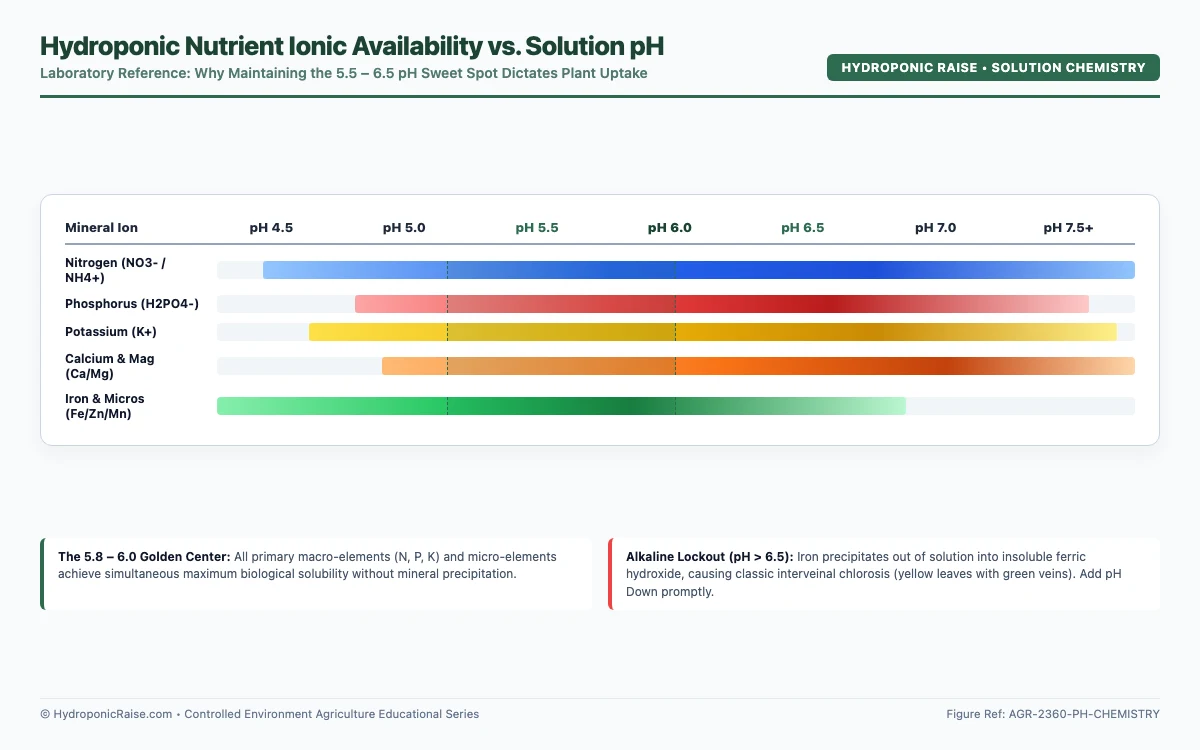1200x750 pixels.
Task: Click the orange Calcium & Mag availability bar
Action: pos(758,366)
